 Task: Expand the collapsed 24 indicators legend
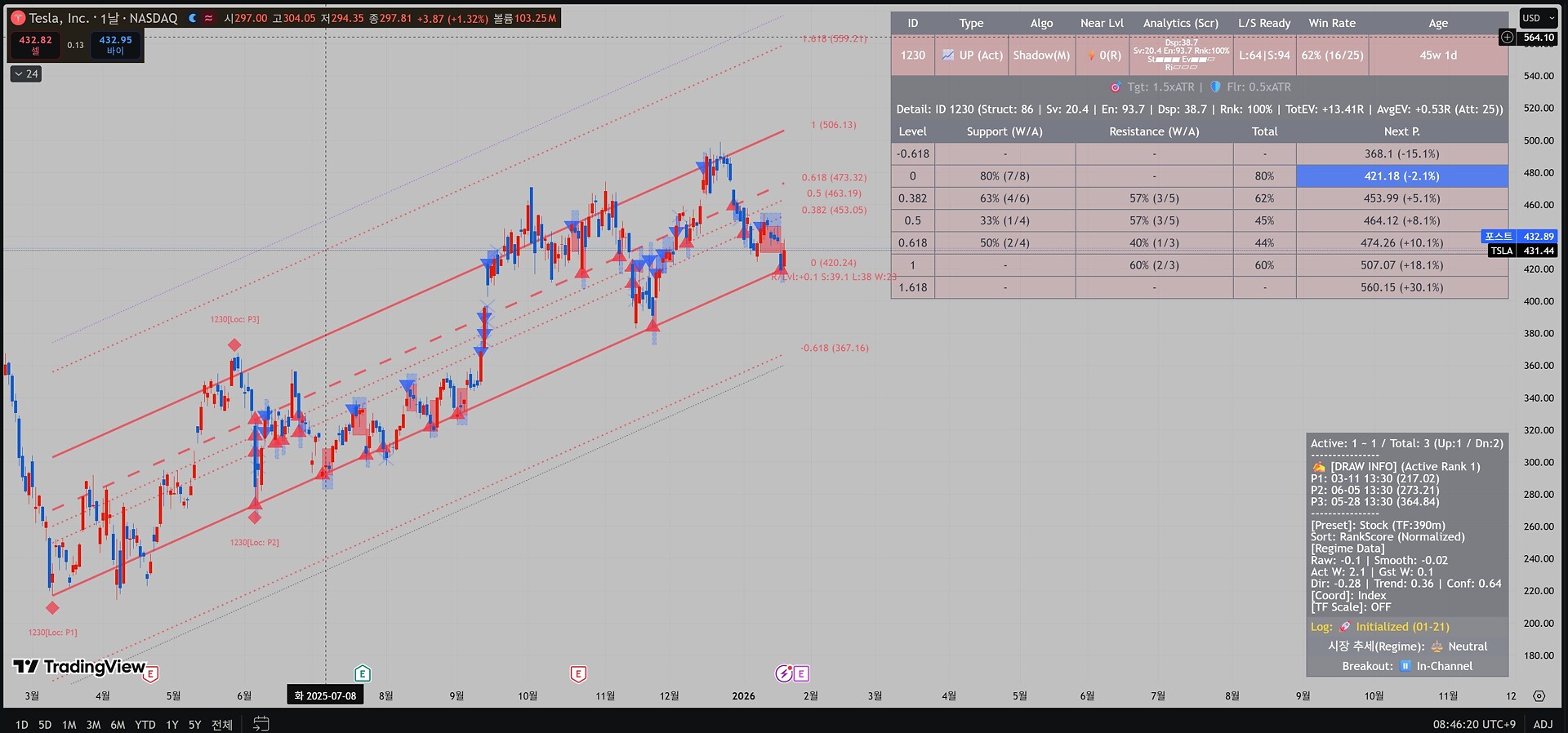26,73
